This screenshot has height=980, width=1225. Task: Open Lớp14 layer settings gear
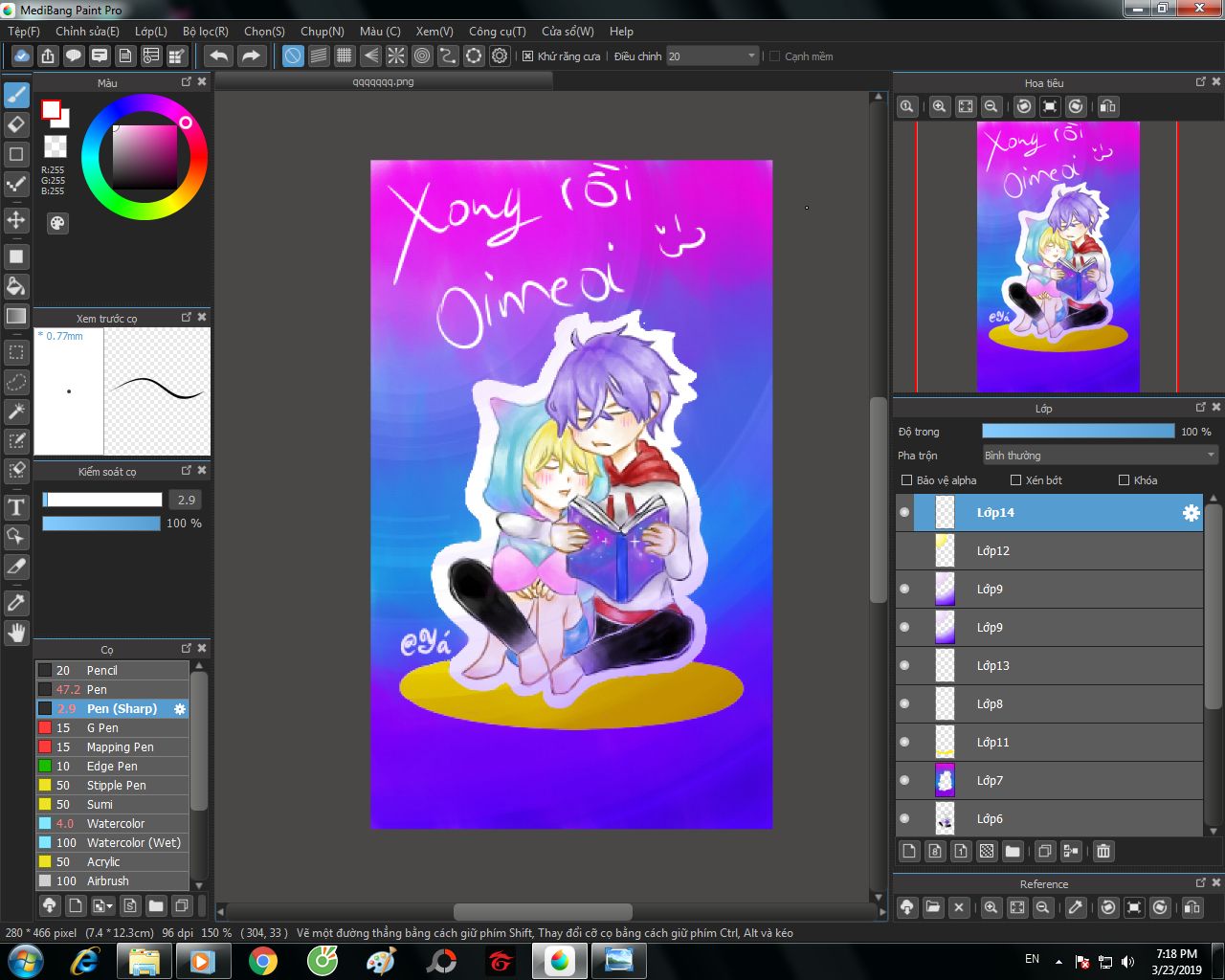1191,513
